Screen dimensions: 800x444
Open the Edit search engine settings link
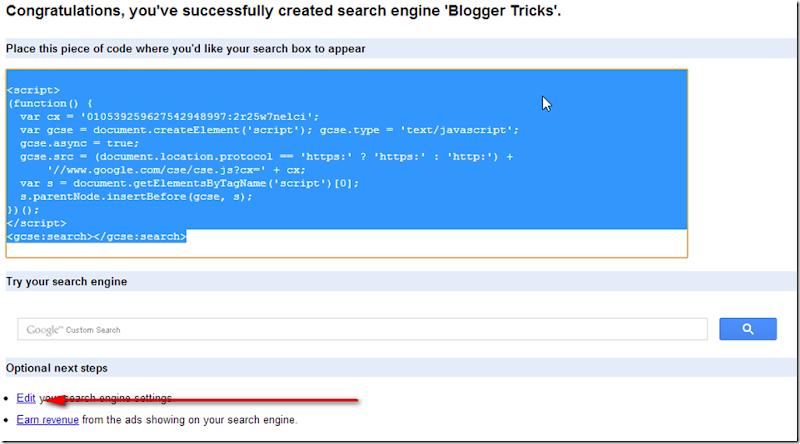[x=26, y=398]
